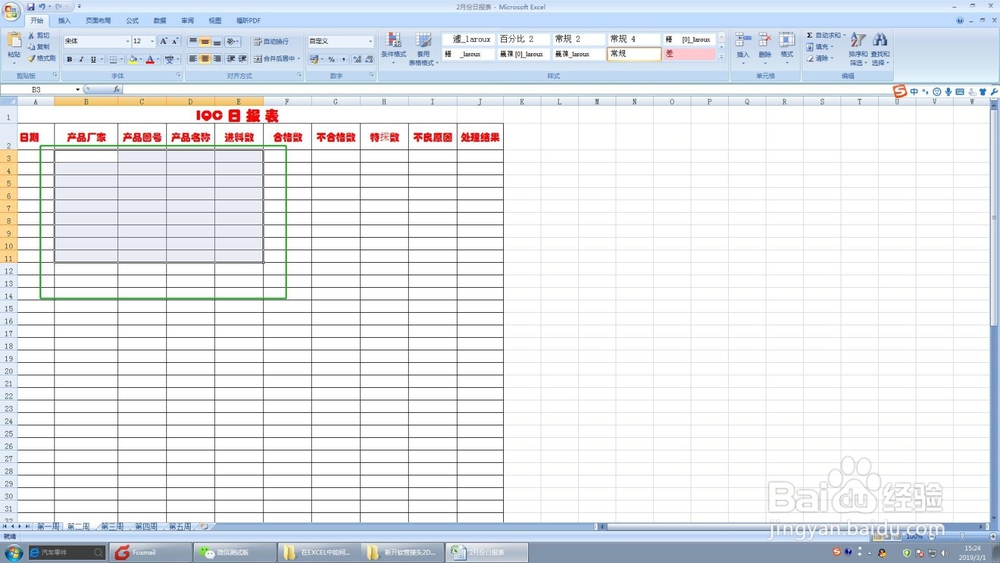Apply top vertical alignment

pyautogui.click(x=193, y=41)
